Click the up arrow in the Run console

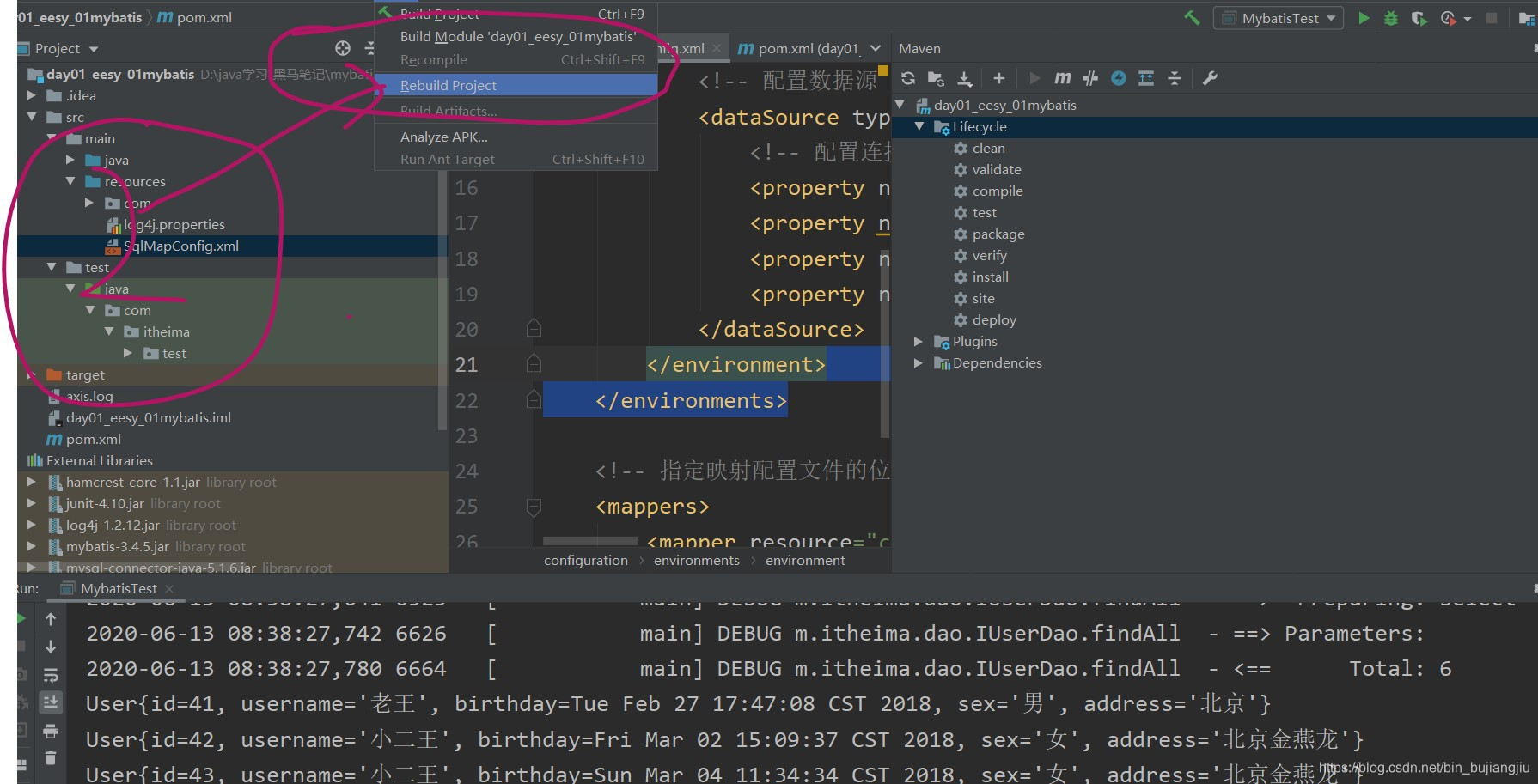(x=51, y=619)
